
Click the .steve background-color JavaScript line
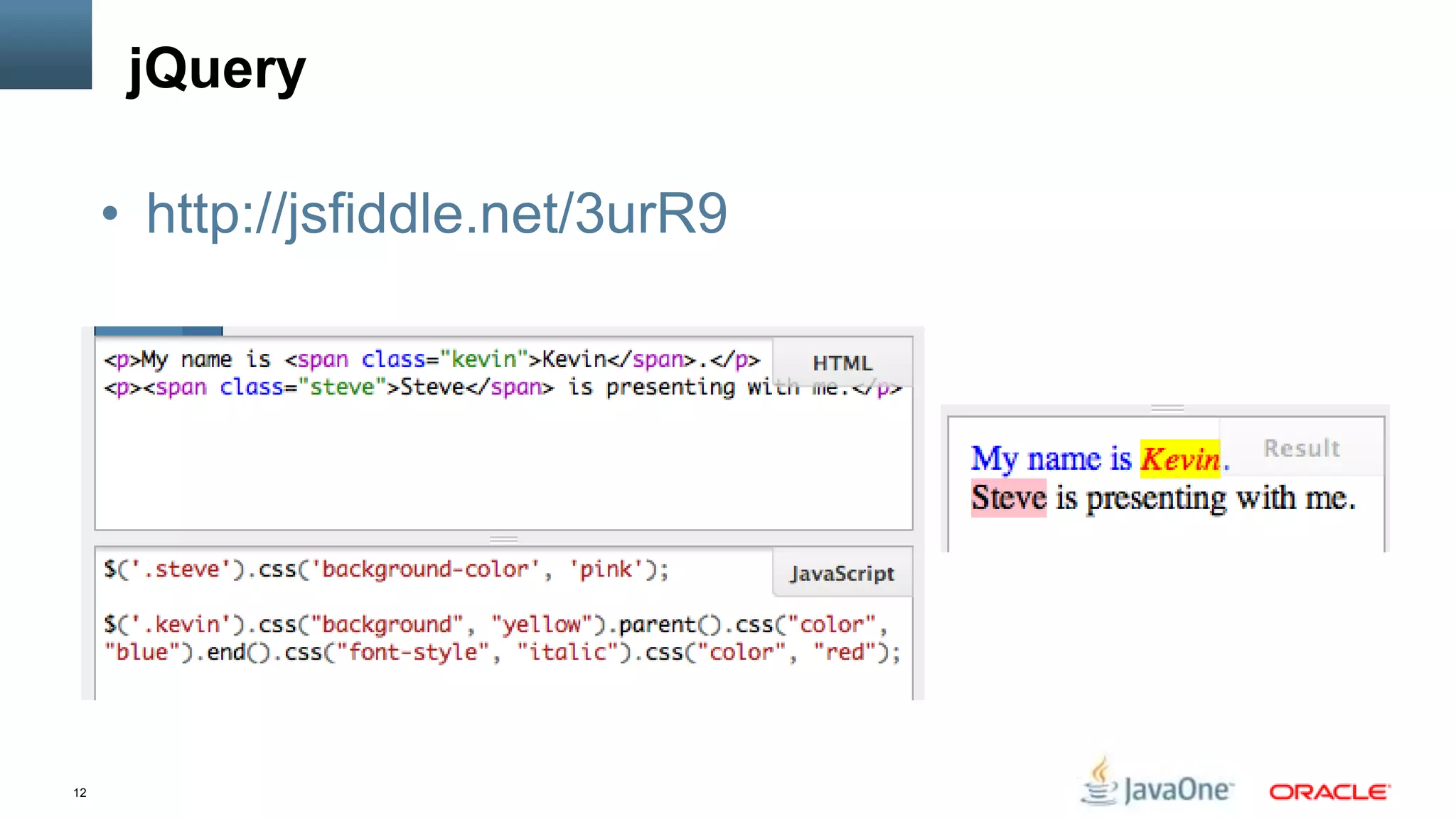(385, 569)
